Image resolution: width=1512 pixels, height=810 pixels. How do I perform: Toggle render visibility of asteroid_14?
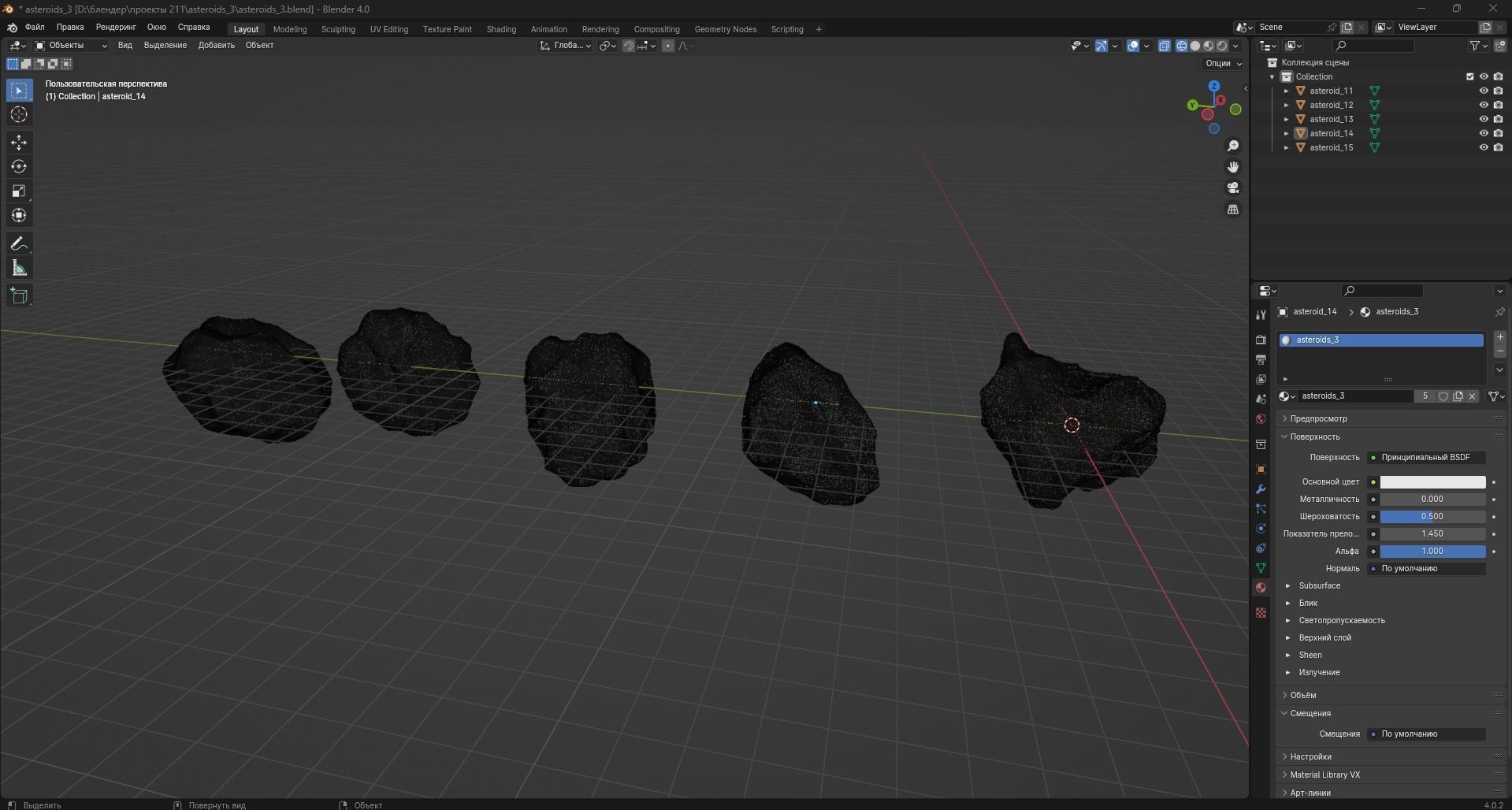click(1498, 133)
